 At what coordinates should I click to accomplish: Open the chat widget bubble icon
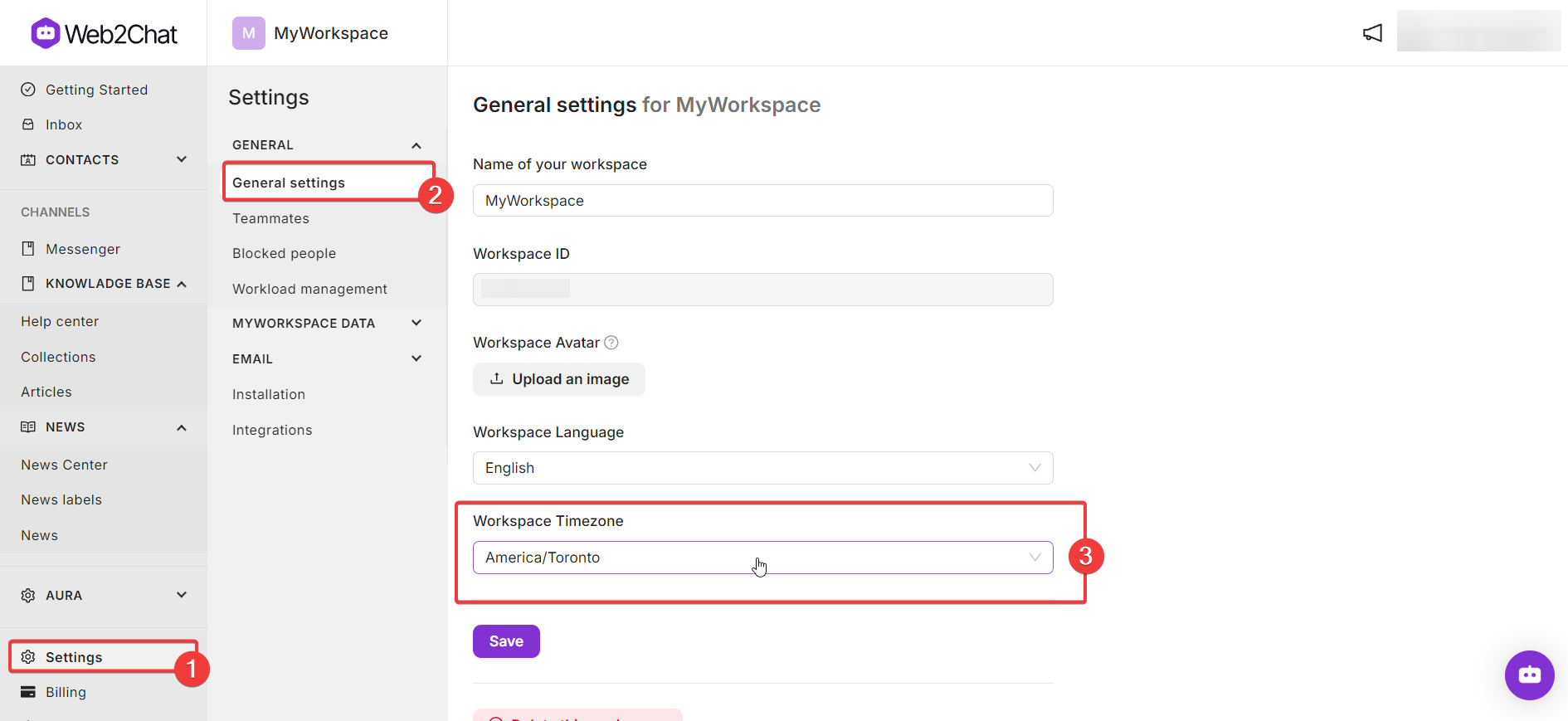click(x=1530, y=675)
